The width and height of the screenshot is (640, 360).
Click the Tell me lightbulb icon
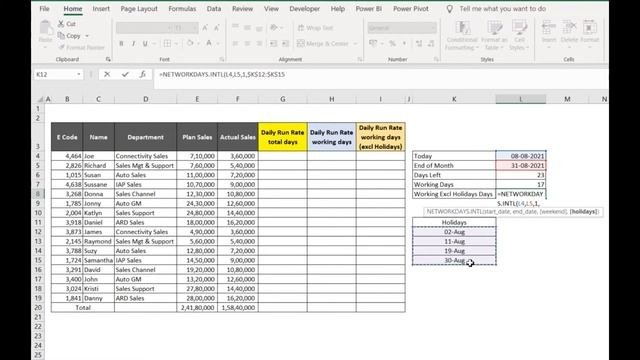point(449,9)
